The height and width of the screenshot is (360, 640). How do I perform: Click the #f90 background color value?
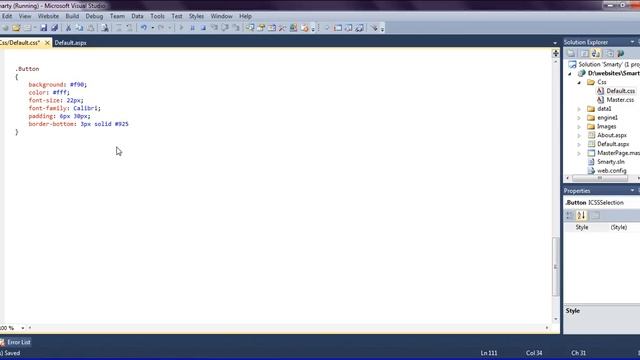(x=78, y=84)
